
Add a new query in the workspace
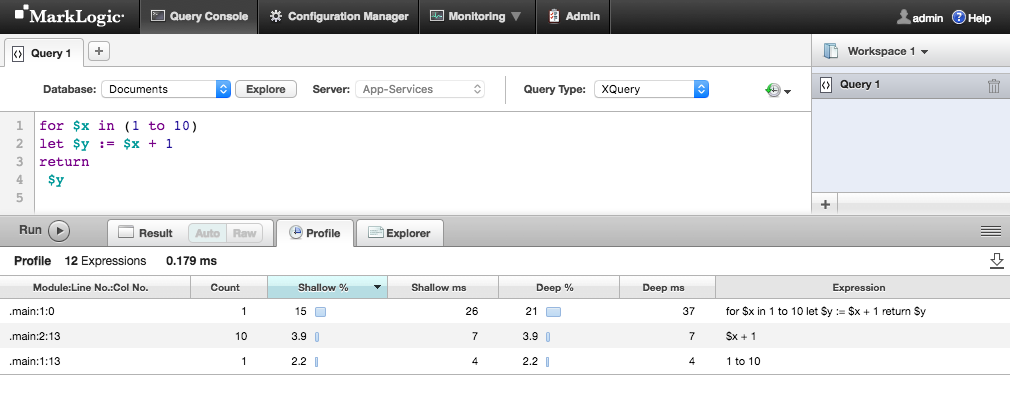point(825,205)
